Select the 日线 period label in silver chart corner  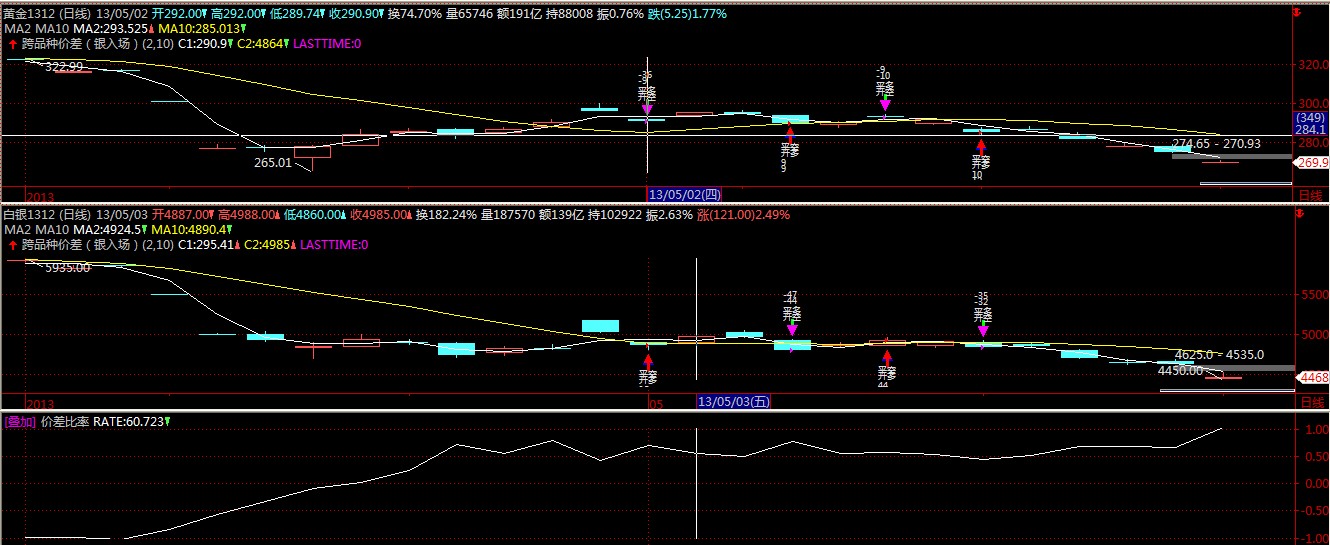(1309, 401)
